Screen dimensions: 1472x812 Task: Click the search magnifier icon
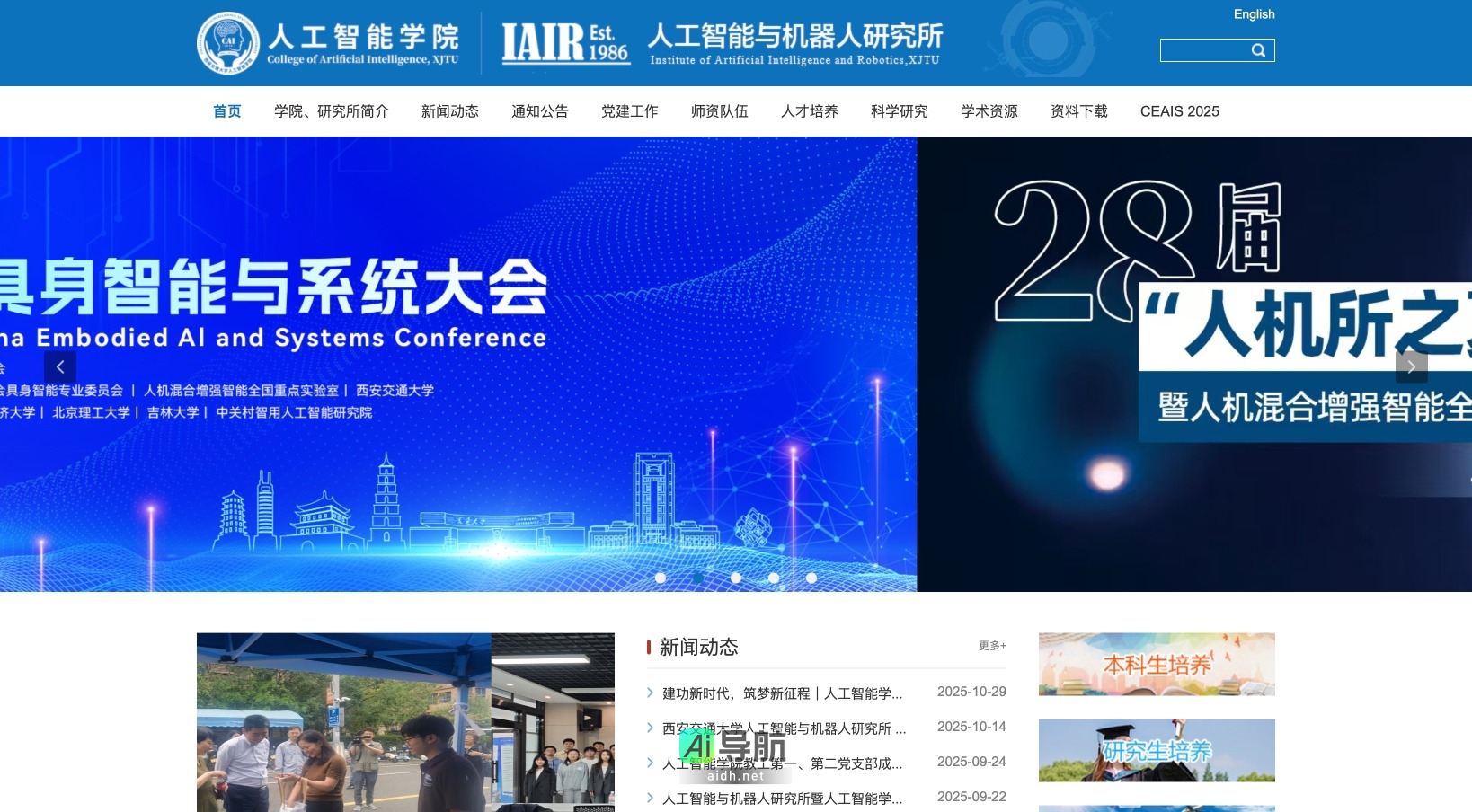pyautogui.click(x=1258, y=50)
